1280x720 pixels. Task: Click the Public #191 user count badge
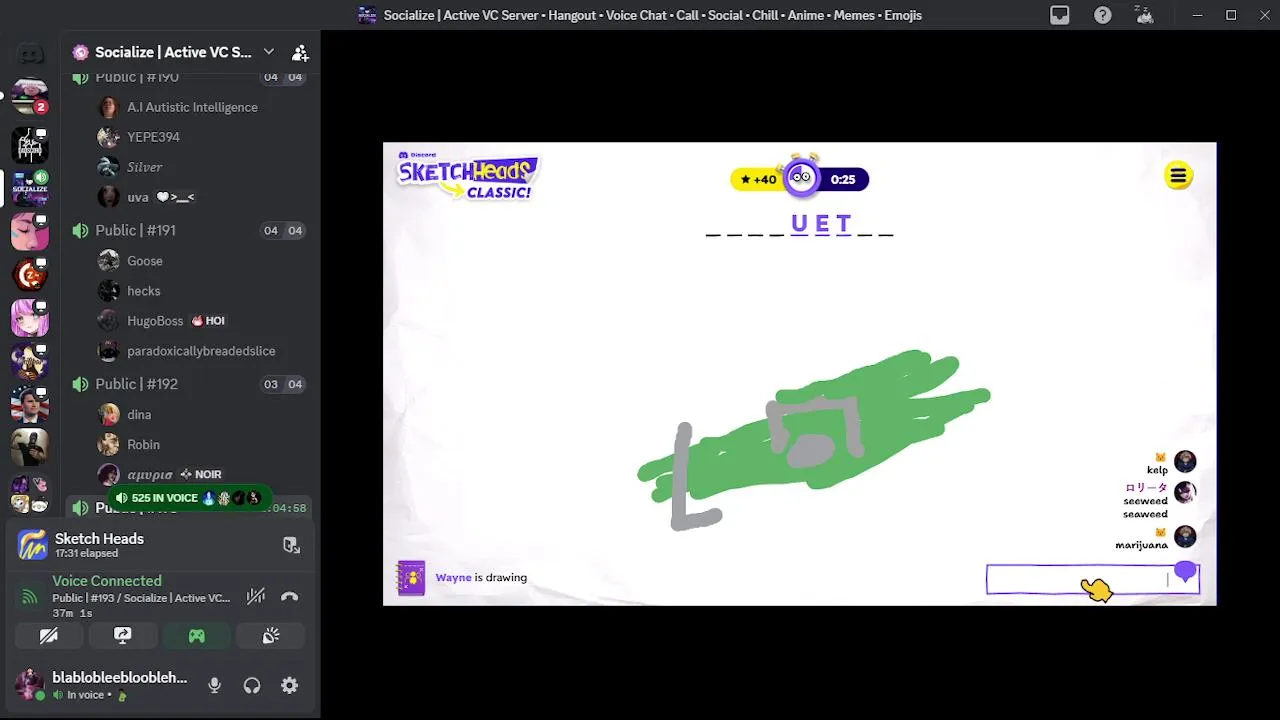pos(283,230)
